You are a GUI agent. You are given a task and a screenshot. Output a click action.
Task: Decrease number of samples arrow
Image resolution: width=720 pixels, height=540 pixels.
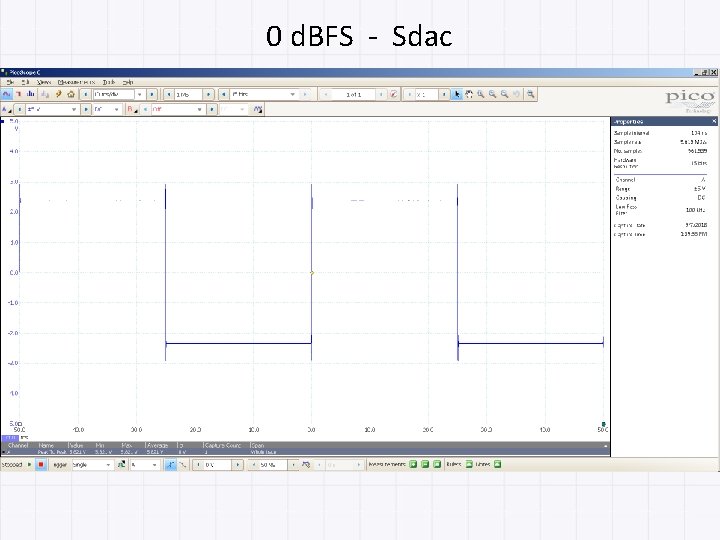tap(169, 94)
